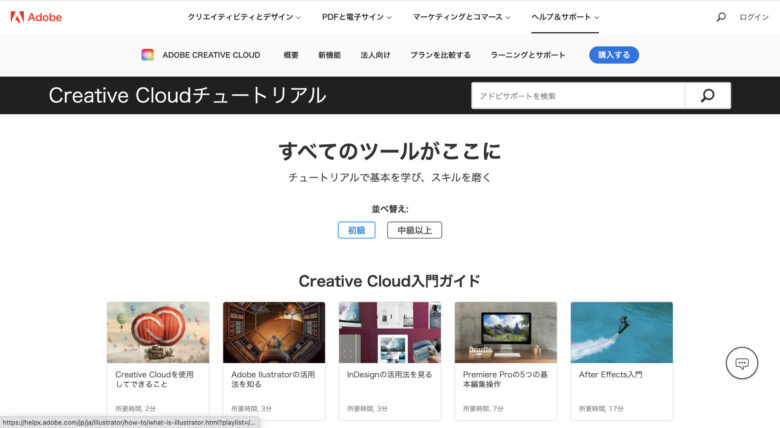Open the Premiere Pro monitor thumbnail

point(506,332)
